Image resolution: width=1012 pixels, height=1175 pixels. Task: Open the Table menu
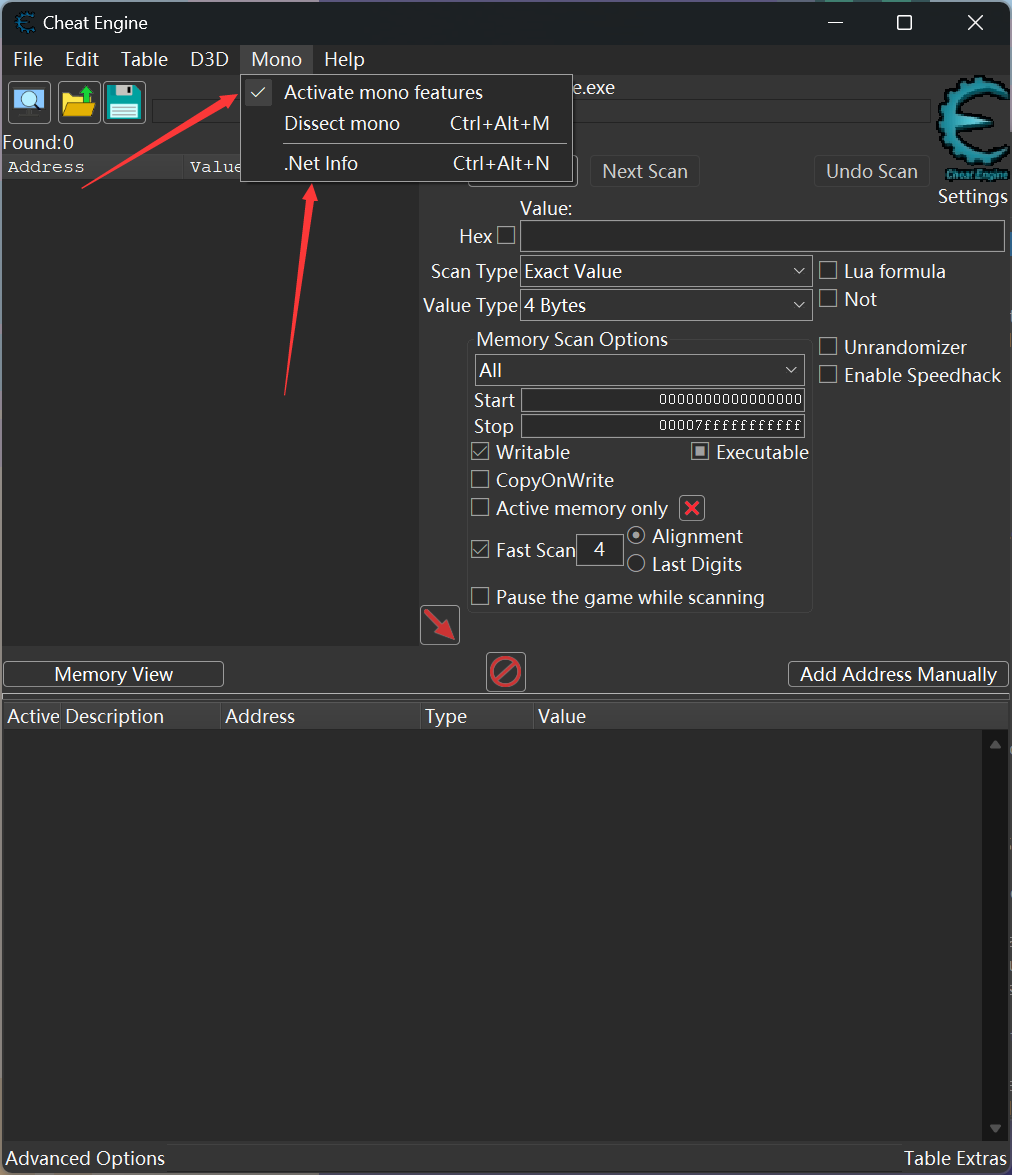[x=145, y=59]
